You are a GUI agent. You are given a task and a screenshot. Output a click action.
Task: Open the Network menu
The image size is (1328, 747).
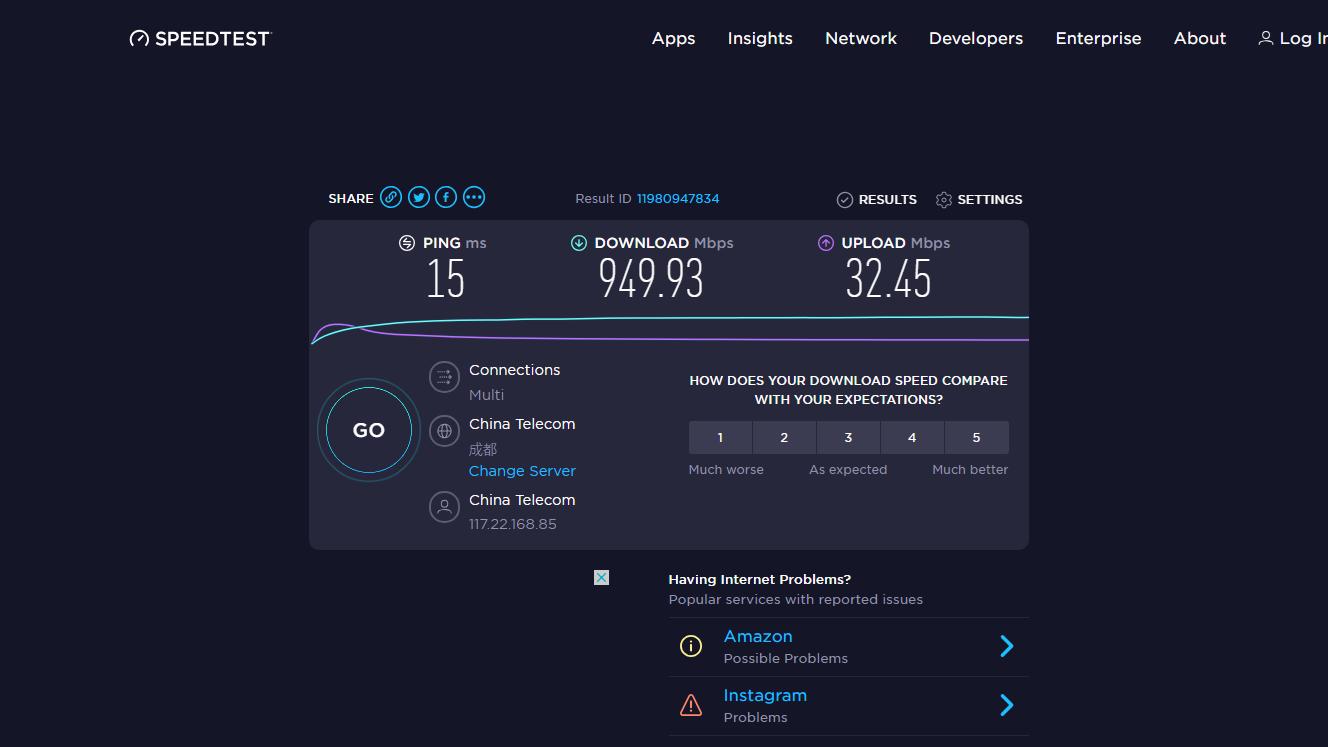coord(861,38)
